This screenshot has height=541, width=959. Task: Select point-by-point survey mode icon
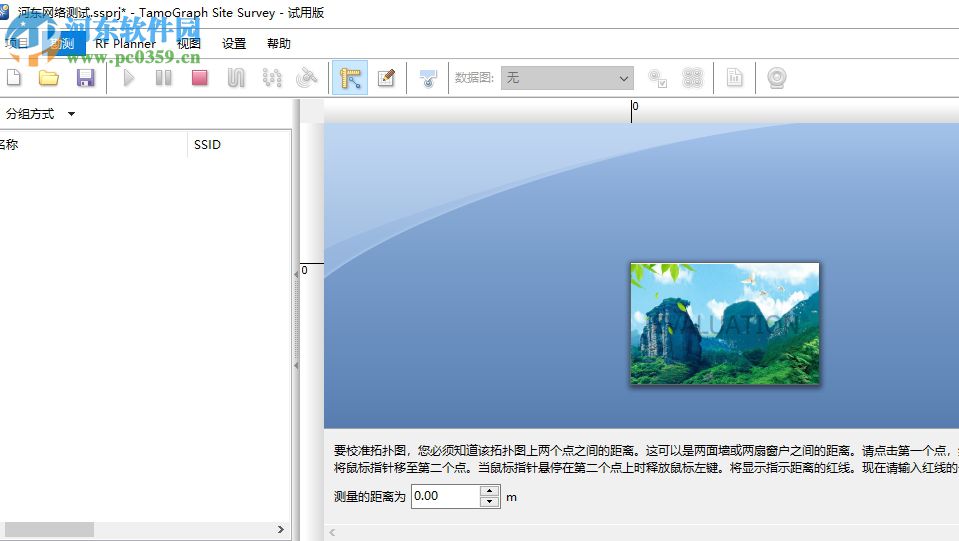click(x=272, y=78)
